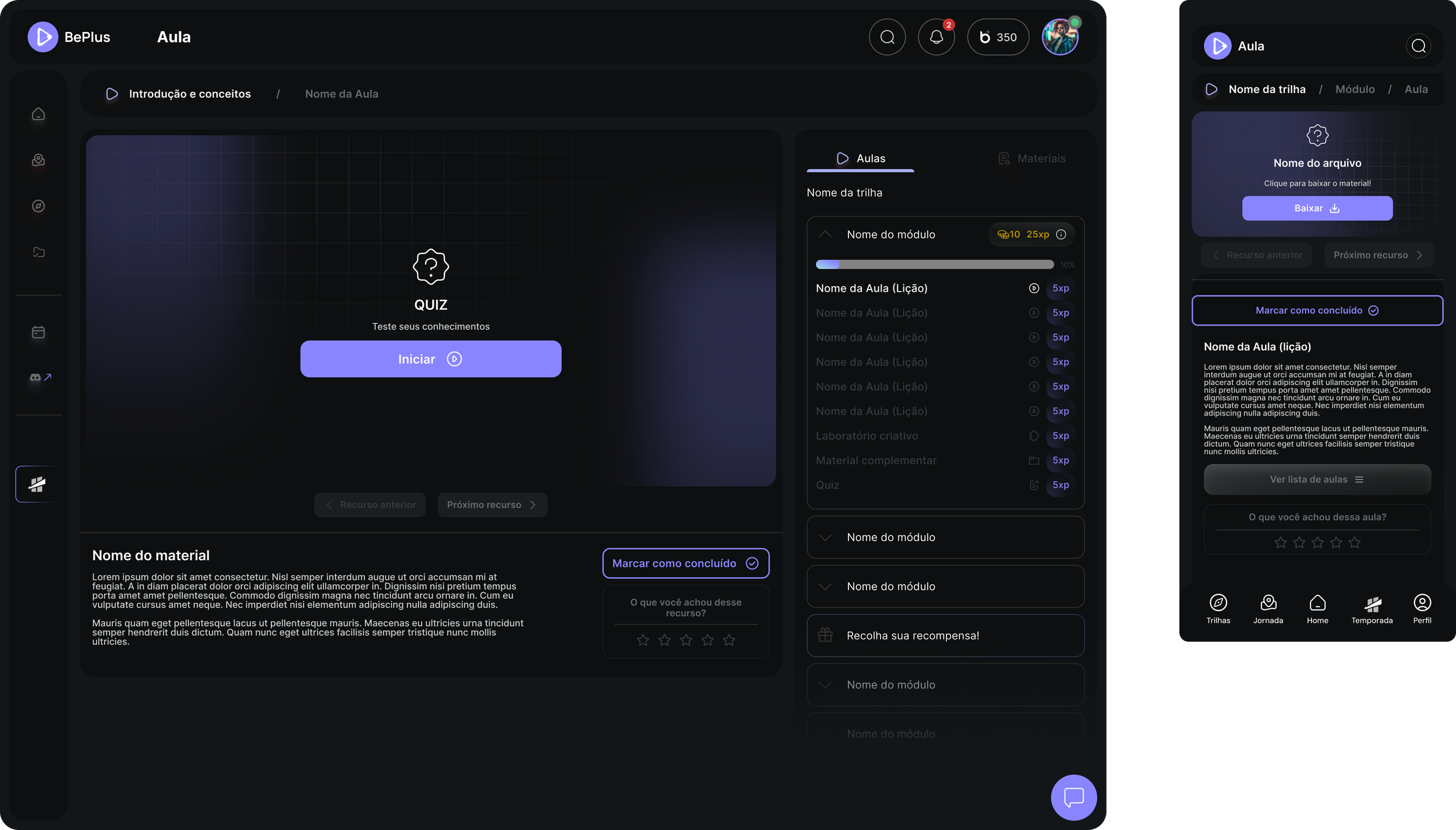Collapse the first Nome do módulo section
This screenshot has width=1456, height=830.
tap(825, 234)
